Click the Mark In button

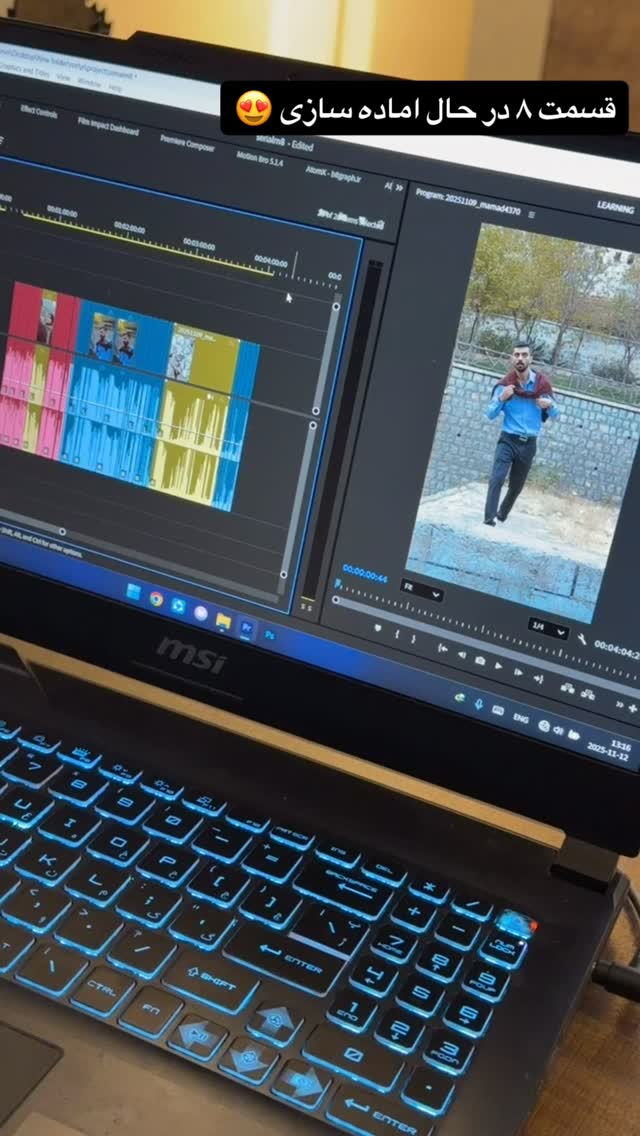pyautogui.click(x=397, y=633)
